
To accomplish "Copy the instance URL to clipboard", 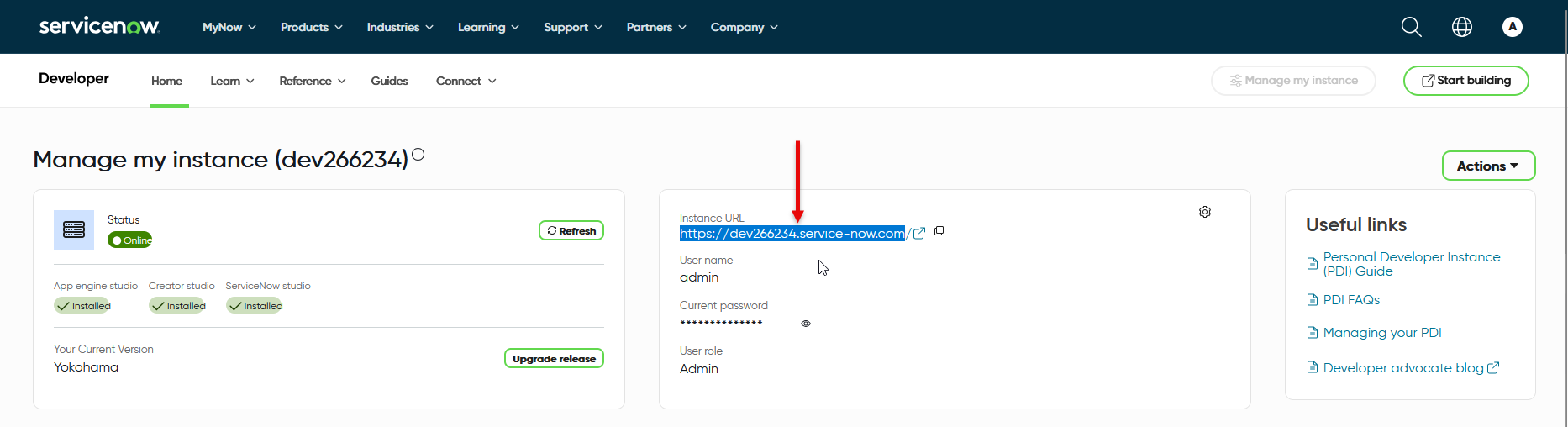I will tap(939, 231).
